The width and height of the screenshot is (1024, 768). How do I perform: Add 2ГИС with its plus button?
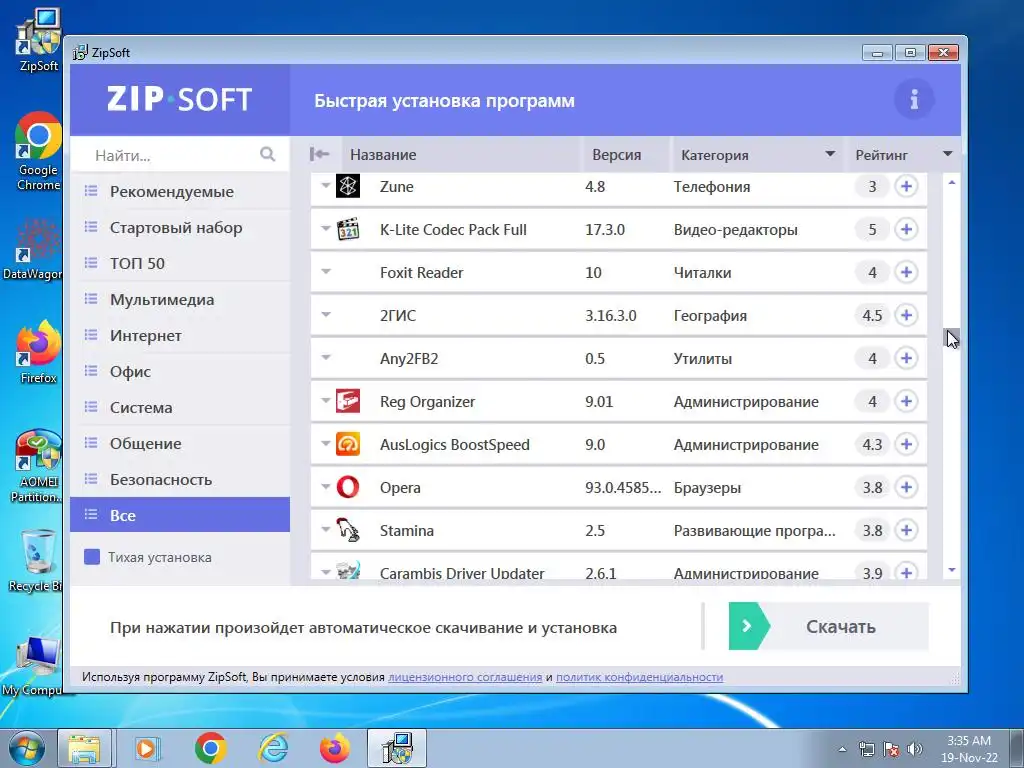[x=906, y=315]
